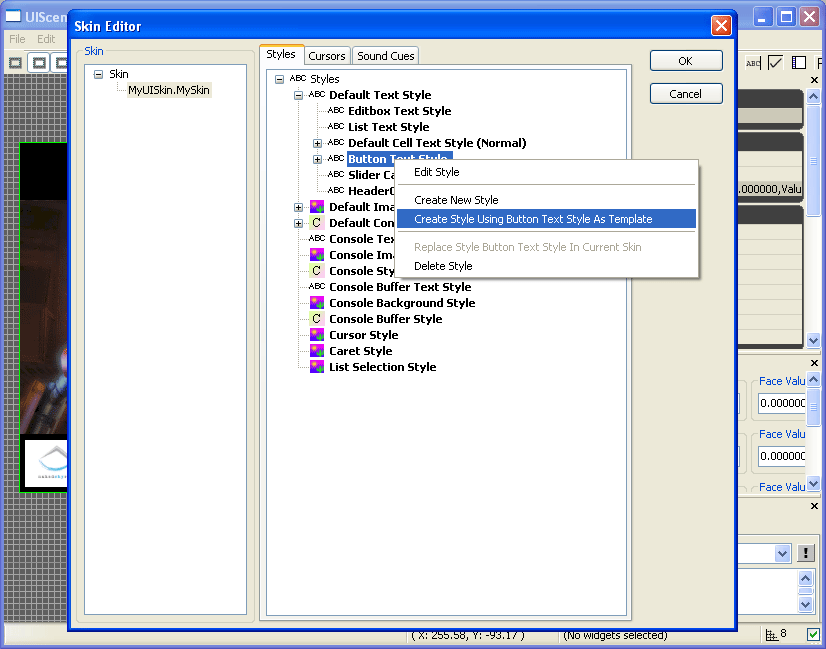The width and height of the screenshot is (826, 649).
Task: Switch to the Sound Cues tab
Action: point(385,56)
